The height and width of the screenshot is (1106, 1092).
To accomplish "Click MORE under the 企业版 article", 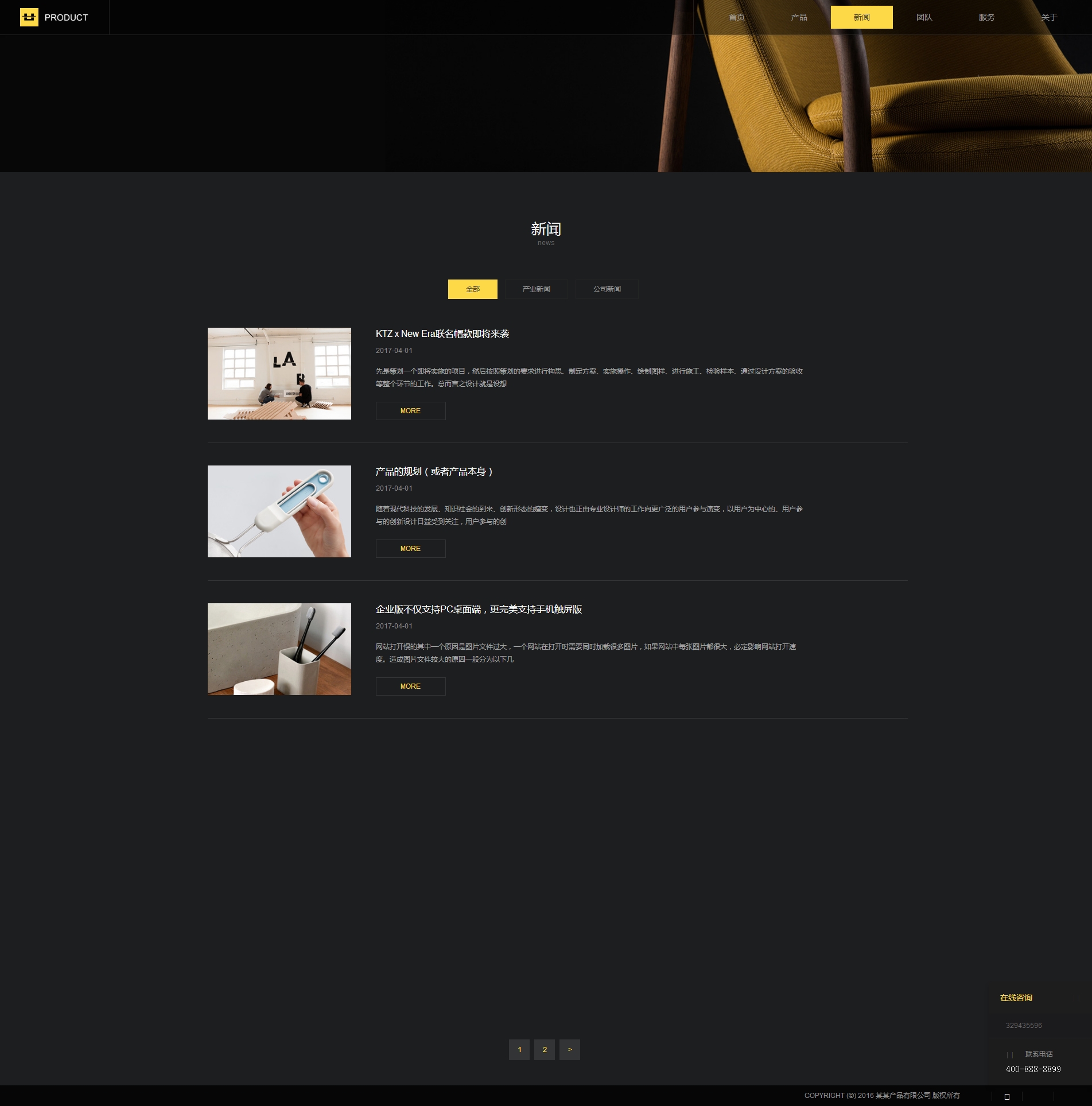I will (x=410, y=686).
